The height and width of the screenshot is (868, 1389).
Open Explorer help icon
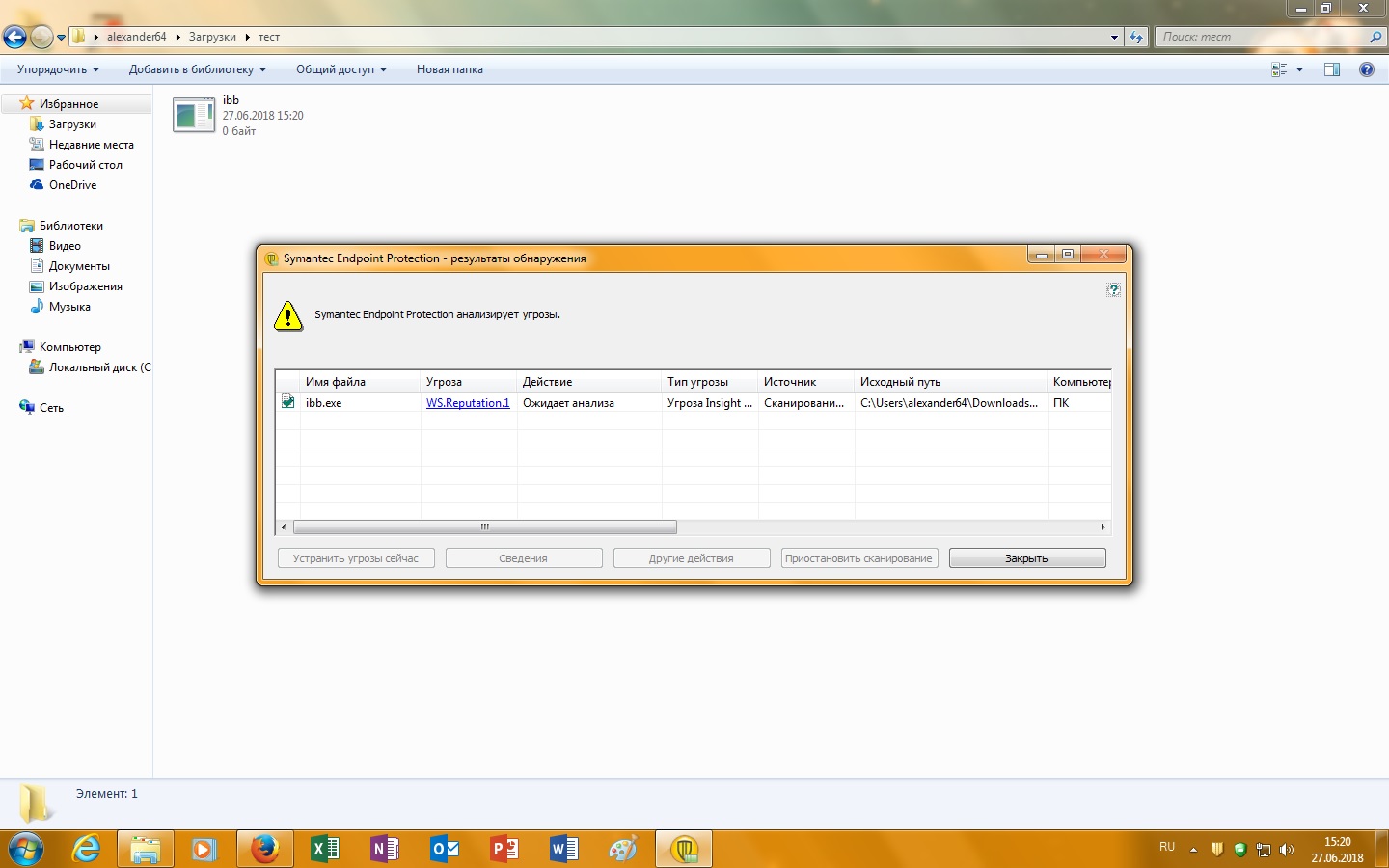click(1367, 69)
